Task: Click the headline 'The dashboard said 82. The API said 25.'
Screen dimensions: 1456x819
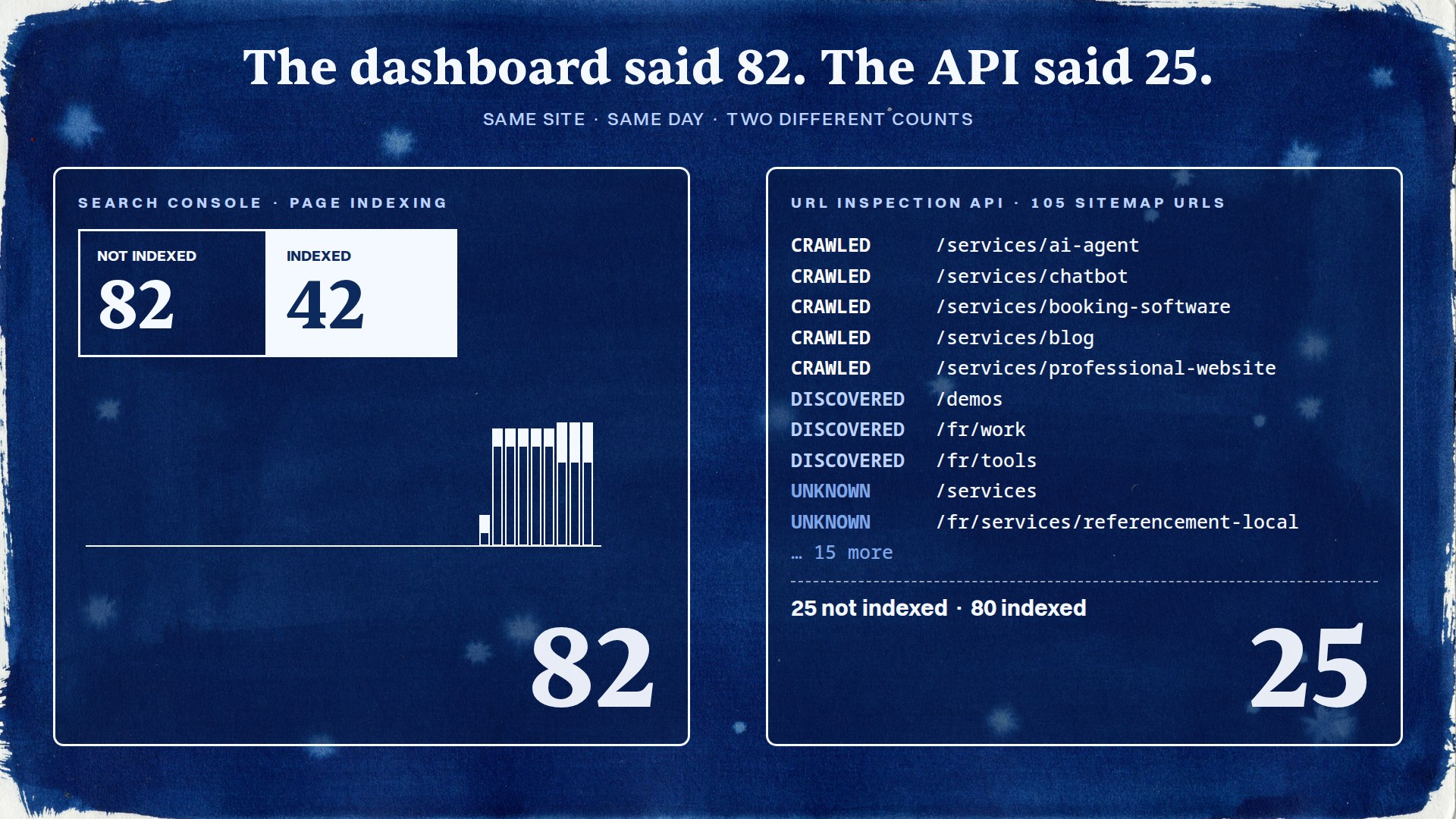Action: coord(728,67)
